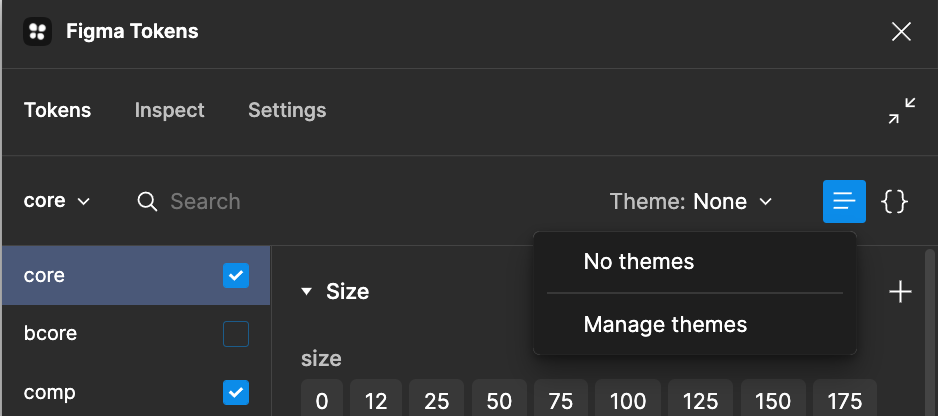938x416 pixels.
Task: Click the collapse plugin window icon
Action: click(901, 111)
